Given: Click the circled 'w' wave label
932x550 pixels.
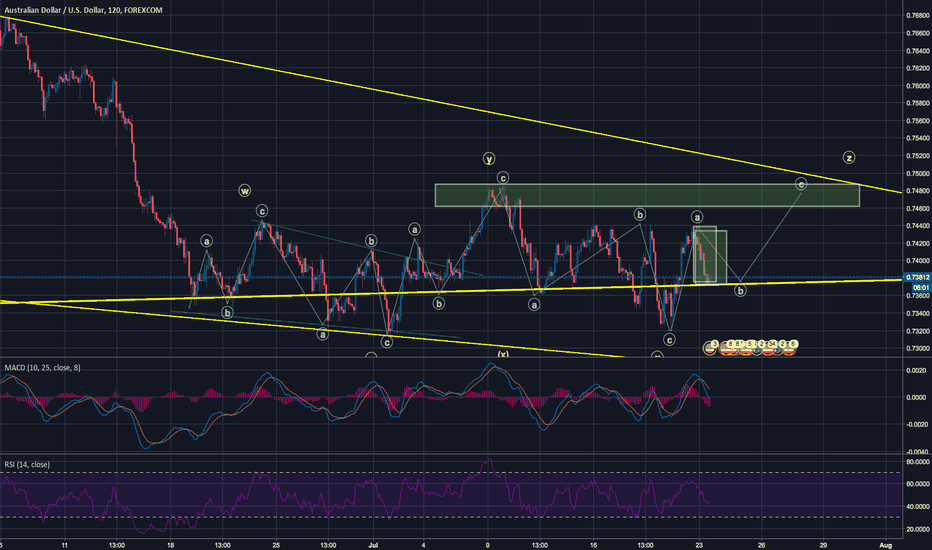Looking at the screenshot, I should [244, 191].
